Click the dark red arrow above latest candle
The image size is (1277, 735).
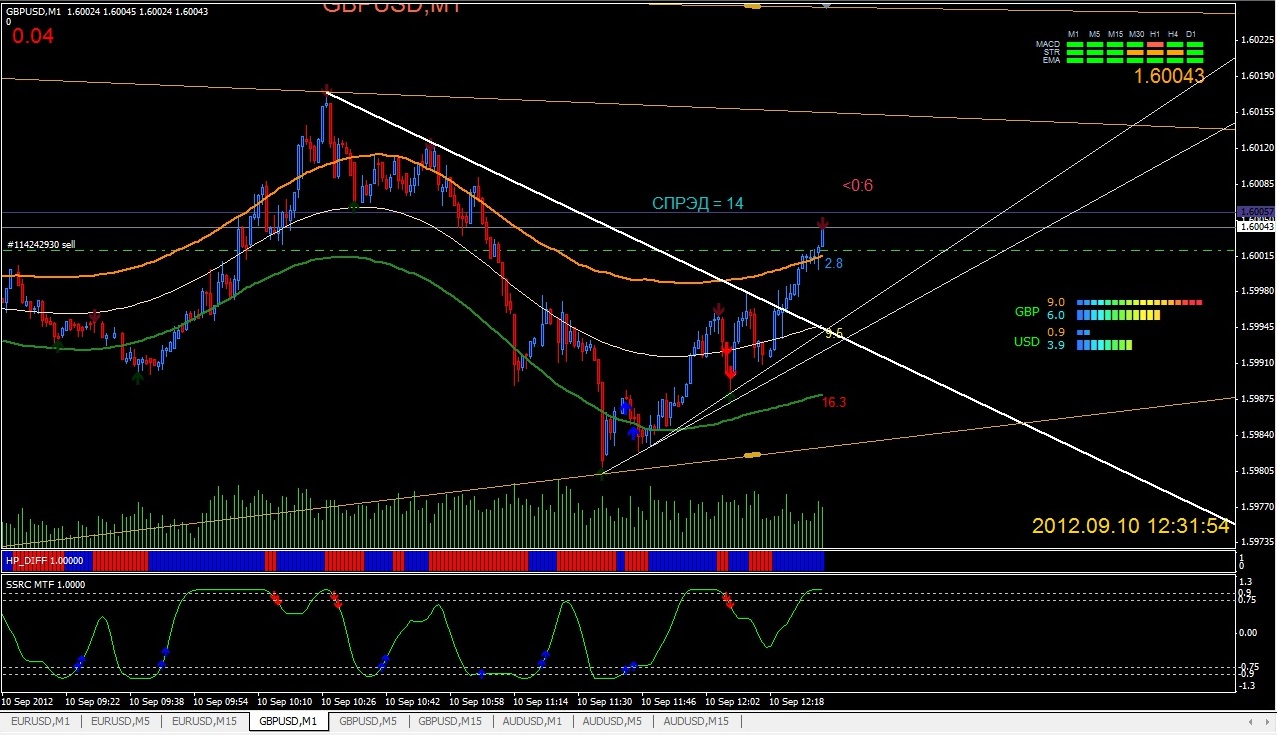823,223
